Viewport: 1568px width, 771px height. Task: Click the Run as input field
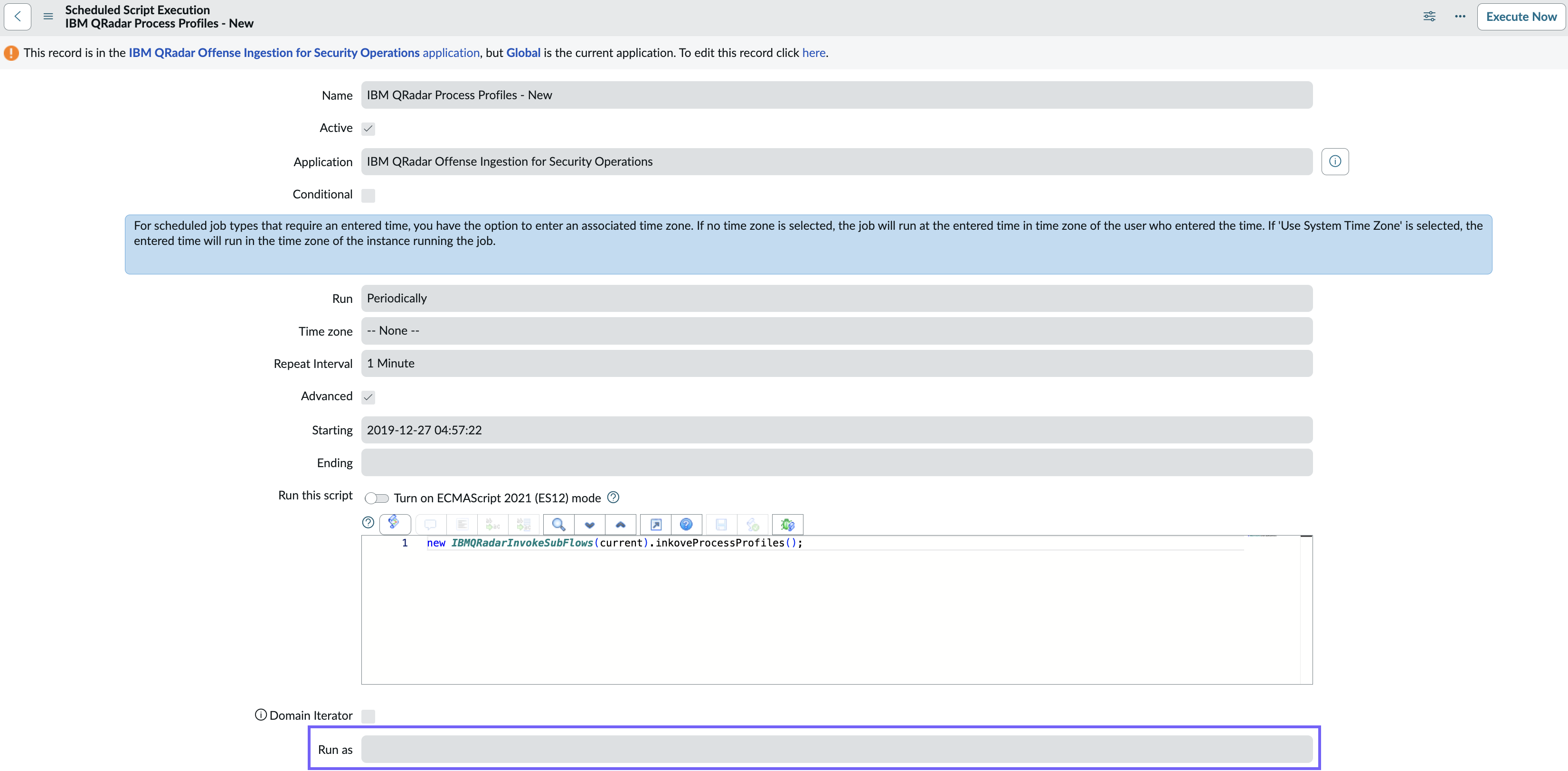point(836,749)
